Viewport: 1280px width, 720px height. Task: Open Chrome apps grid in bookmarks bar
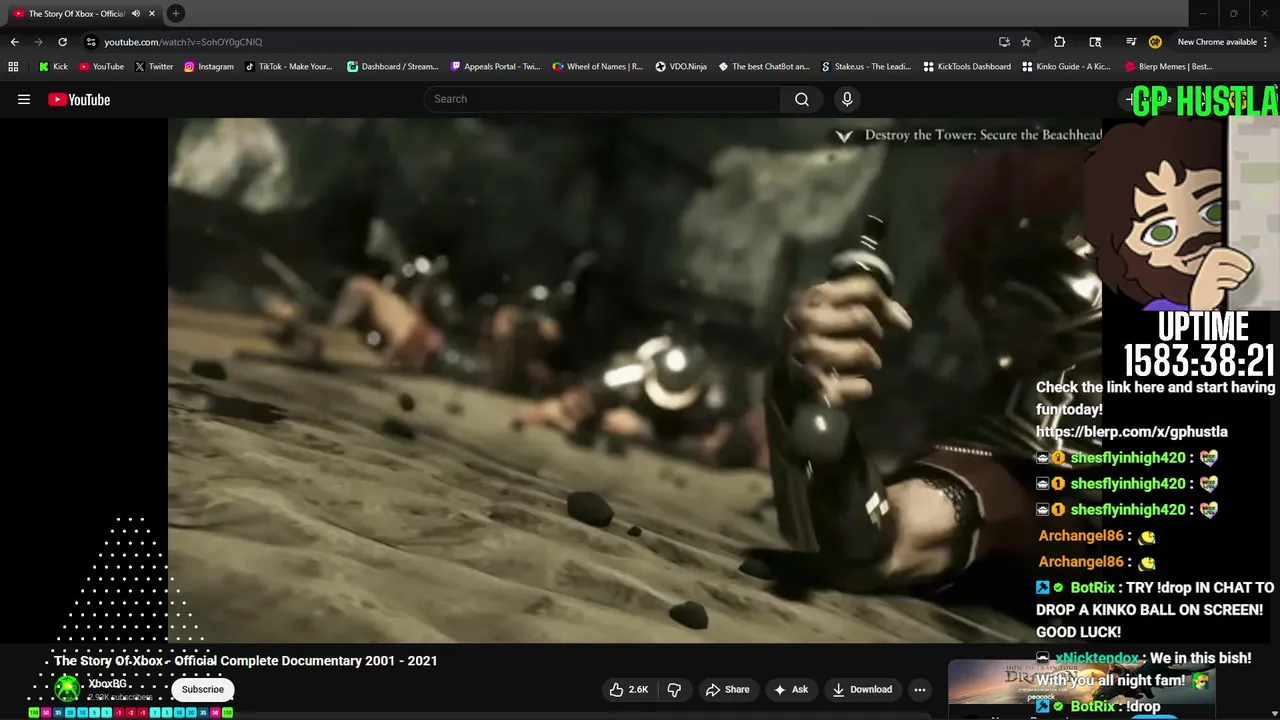tap(13, 67)
